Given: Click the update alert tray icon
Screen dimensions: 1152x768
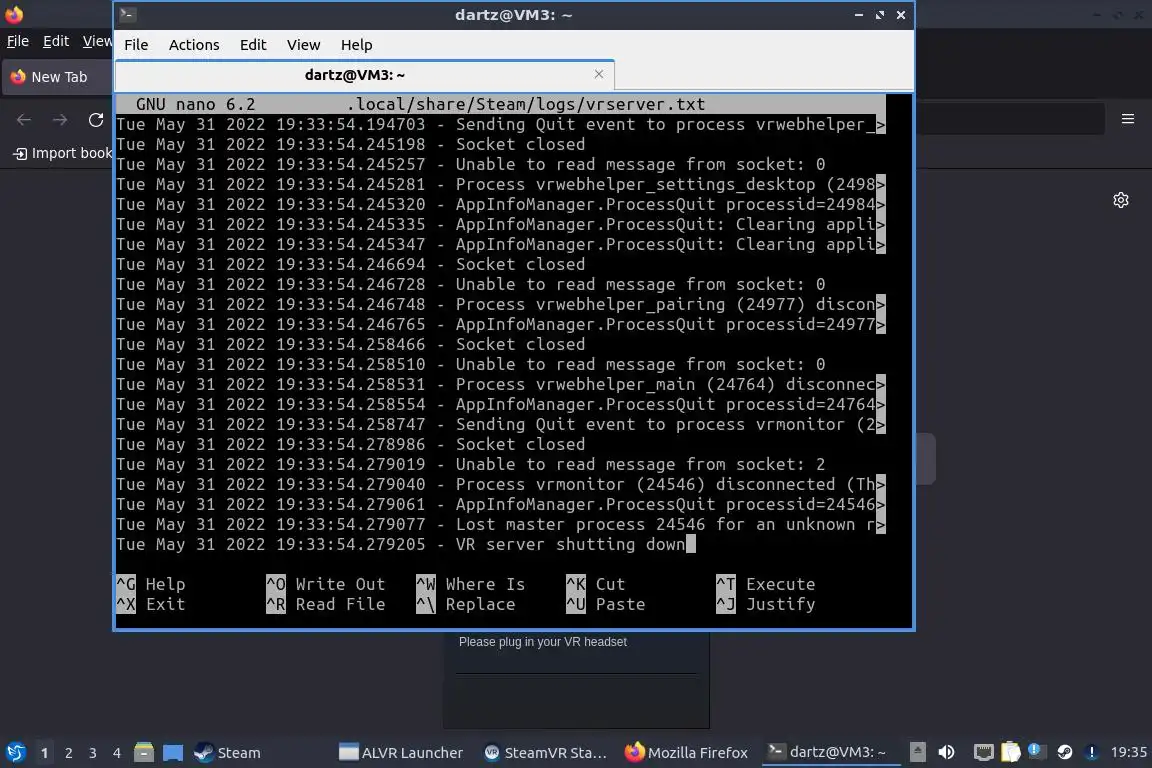Looking at the screenshot, I should tap(1092, 752).
